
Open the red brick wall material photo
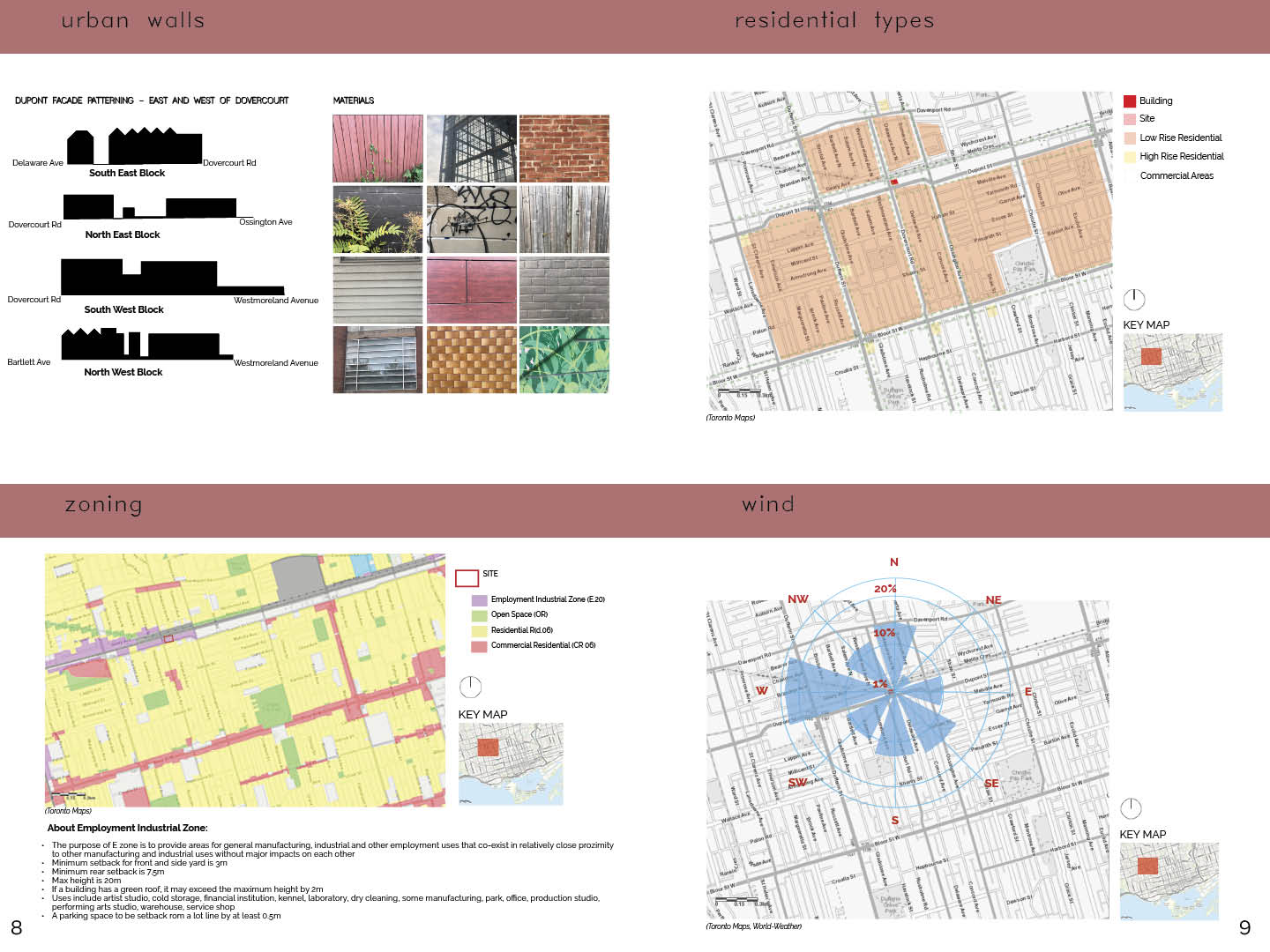tap(564, 148)
